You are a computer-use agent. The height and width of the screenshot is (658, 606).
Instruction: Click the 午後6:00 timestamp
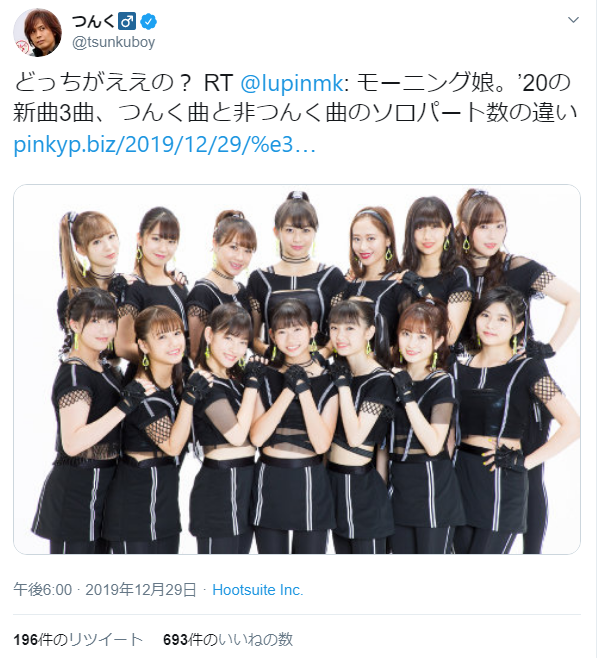coord(42,590)
